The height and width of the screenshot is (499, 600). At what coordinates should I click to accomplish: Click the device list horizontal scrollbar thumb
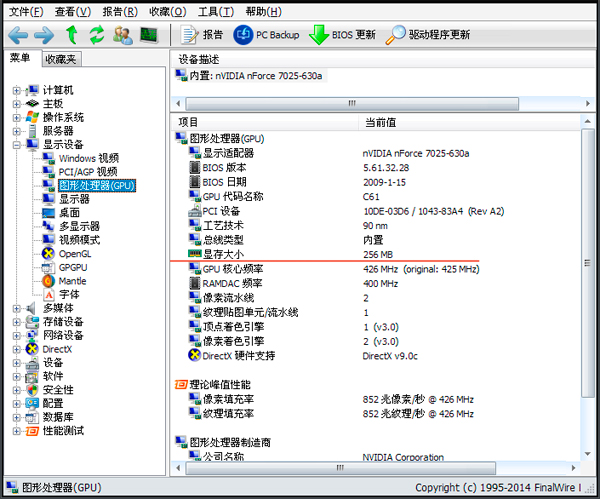point(352,103)
